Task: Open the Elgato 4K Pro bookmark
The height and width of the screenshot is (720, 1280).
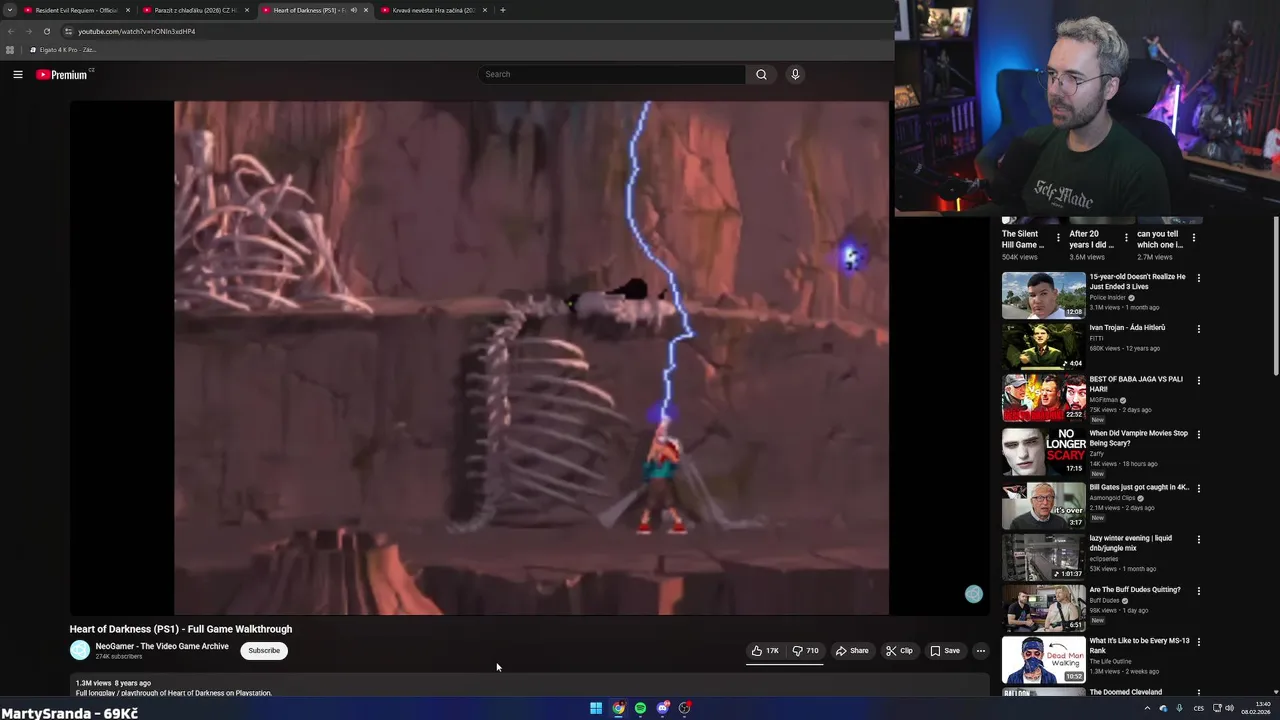Action: (x=64, y=50)
